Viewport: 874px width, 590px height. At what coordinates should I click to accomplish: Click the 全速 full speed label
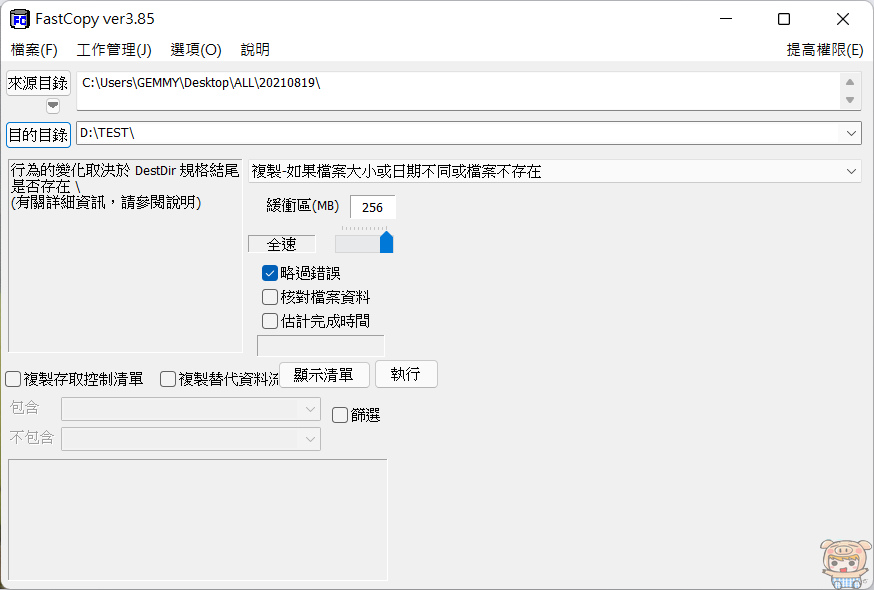[281, 244]
